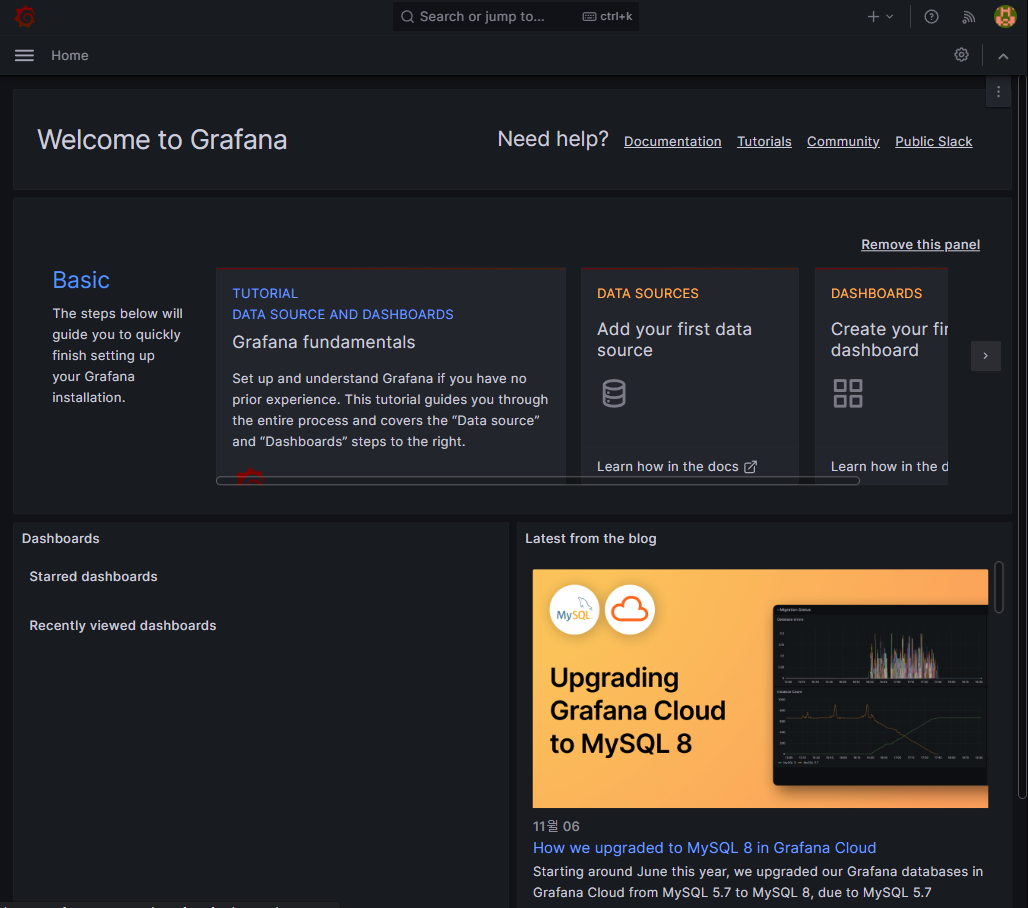The image size is (1028, 908).
Task: Open dashboard settings gear icon
Action: (x=961, y=55)
